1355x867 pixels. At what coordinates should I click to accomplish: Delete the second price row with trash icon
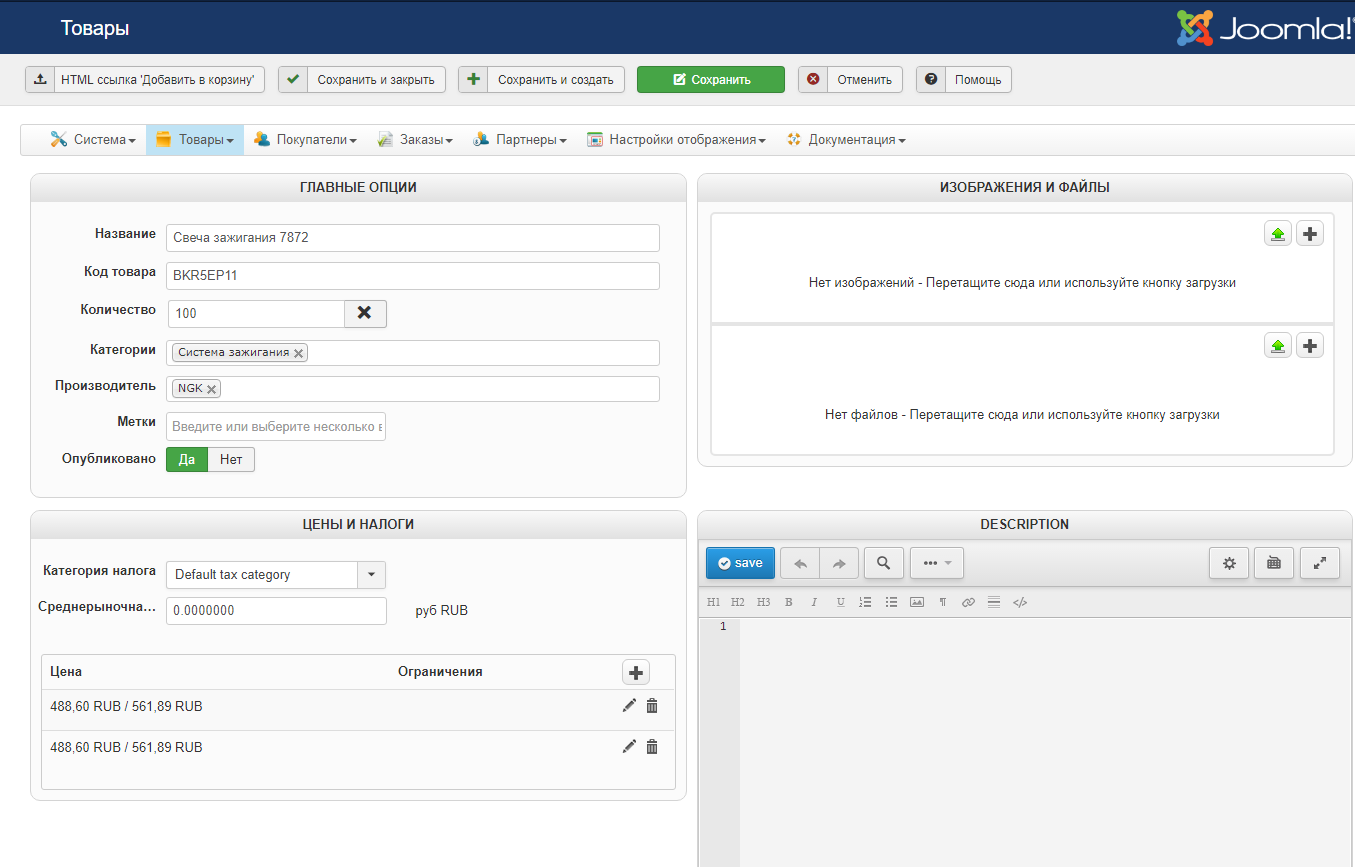[x=652, y=747]
